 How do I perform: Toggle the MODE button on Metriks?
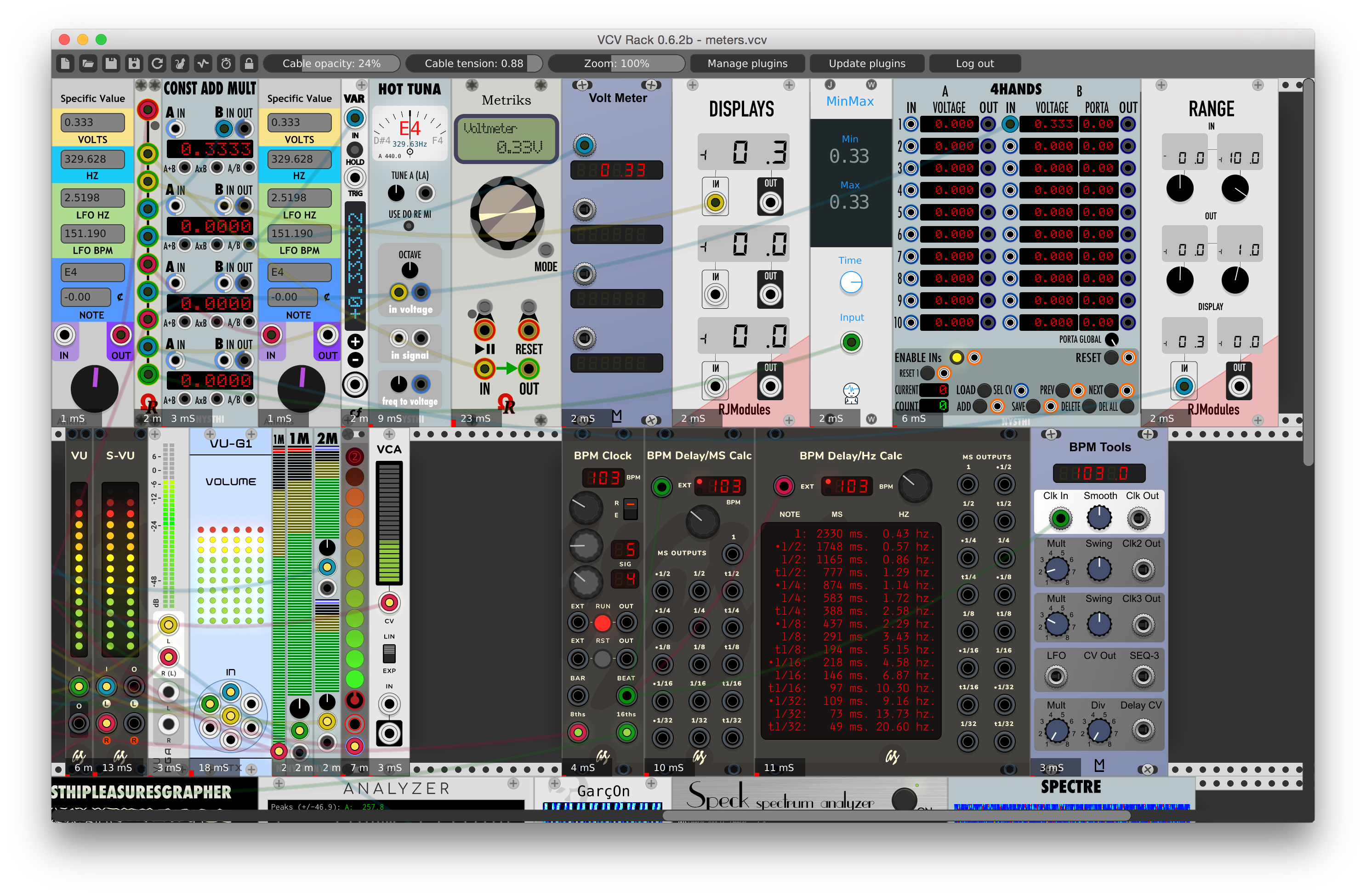(545, 250)
